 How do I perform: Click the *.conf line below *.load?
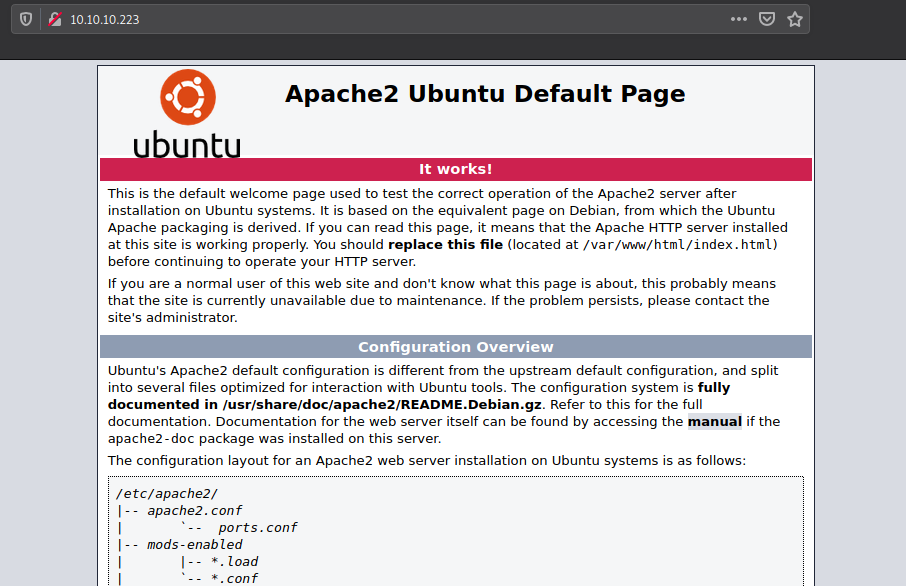(234, 578)
